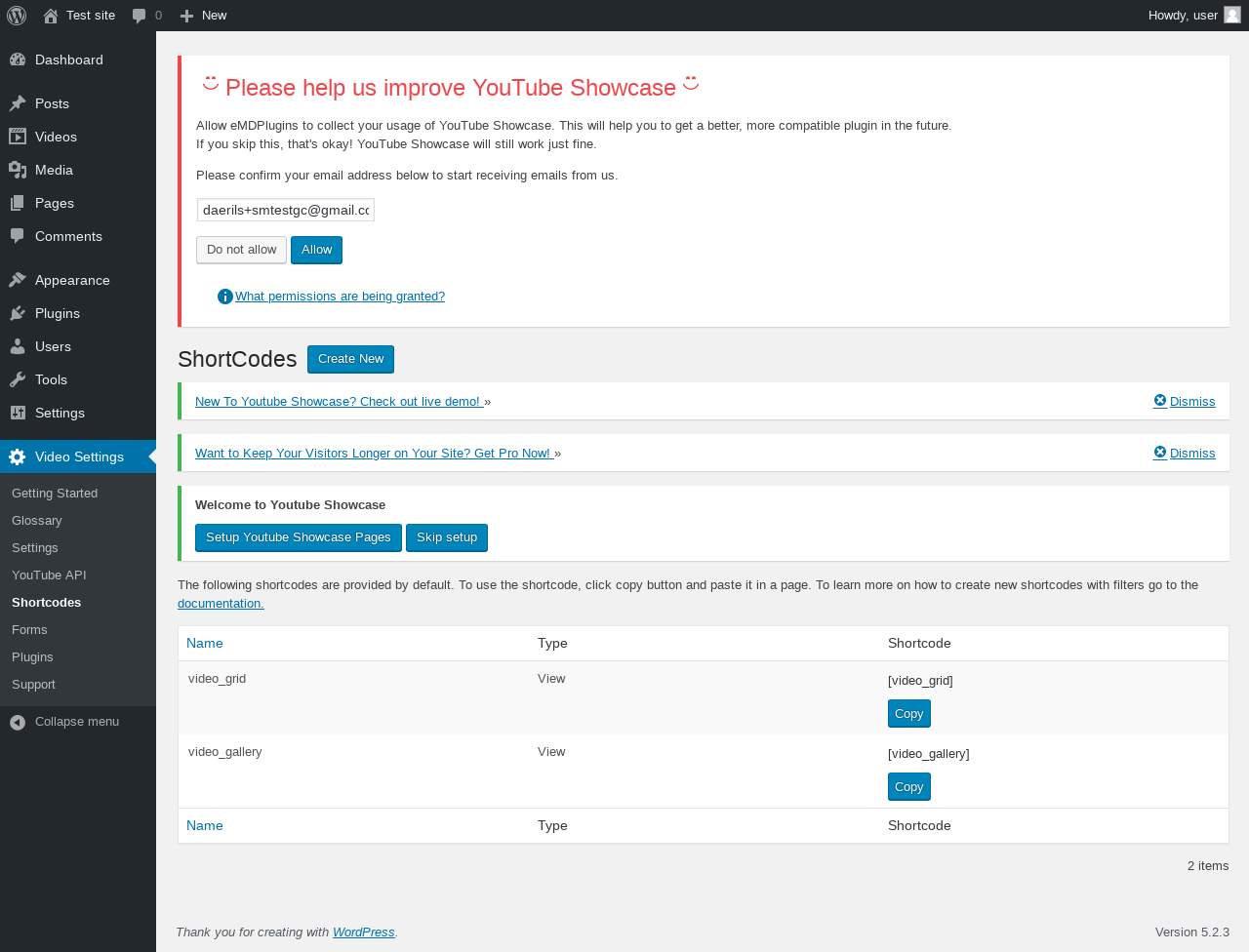Click the comments bubble icon in admin bar
This screenshot has width=1249, height=952.
140,16
